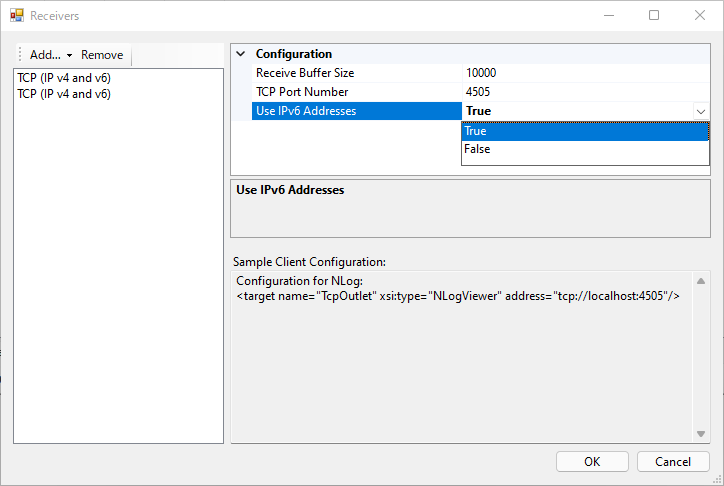Image resolution: width=724 pixels, height=486 pixels.
Task: Choose False in the dropdown list
Action: click(x=585, y=149)
